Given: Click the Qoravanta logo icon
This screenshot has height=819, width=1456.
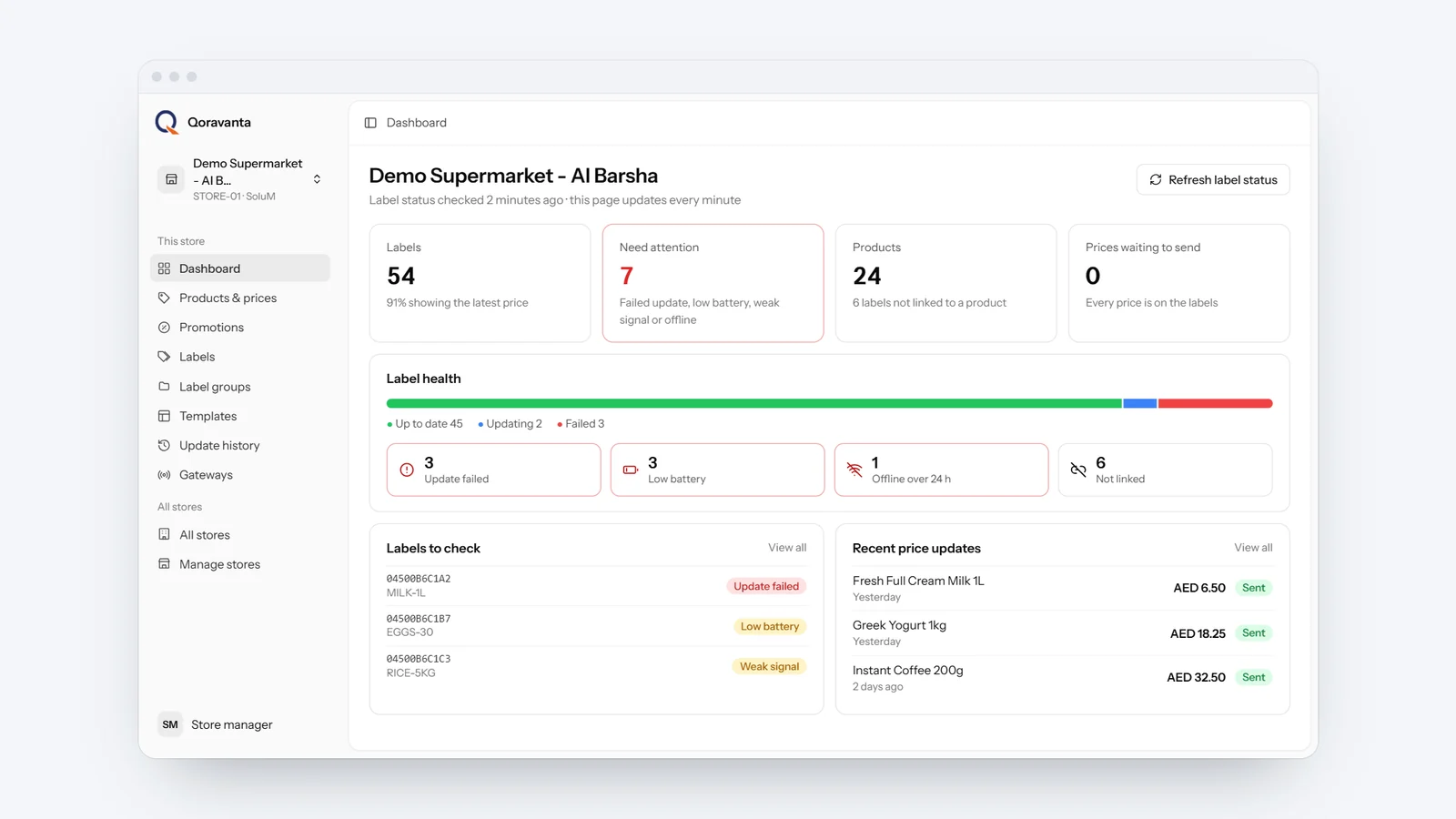Looking at the screenshot, I should point(167,122).
